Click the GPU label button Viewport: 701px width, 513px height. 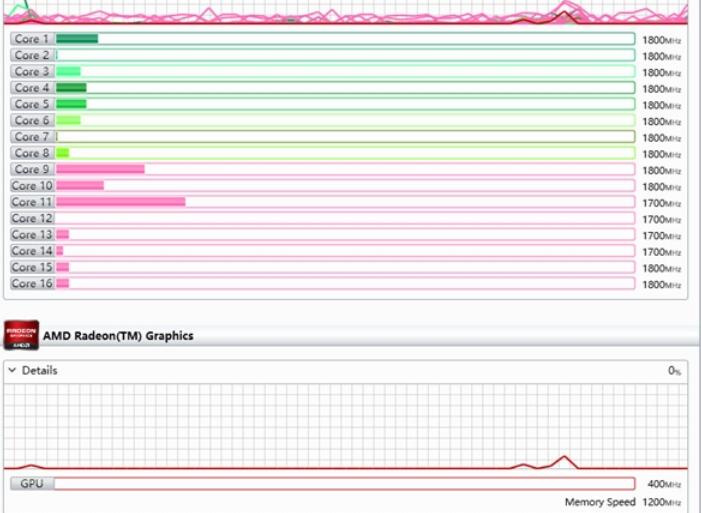[x=32, y=483]
